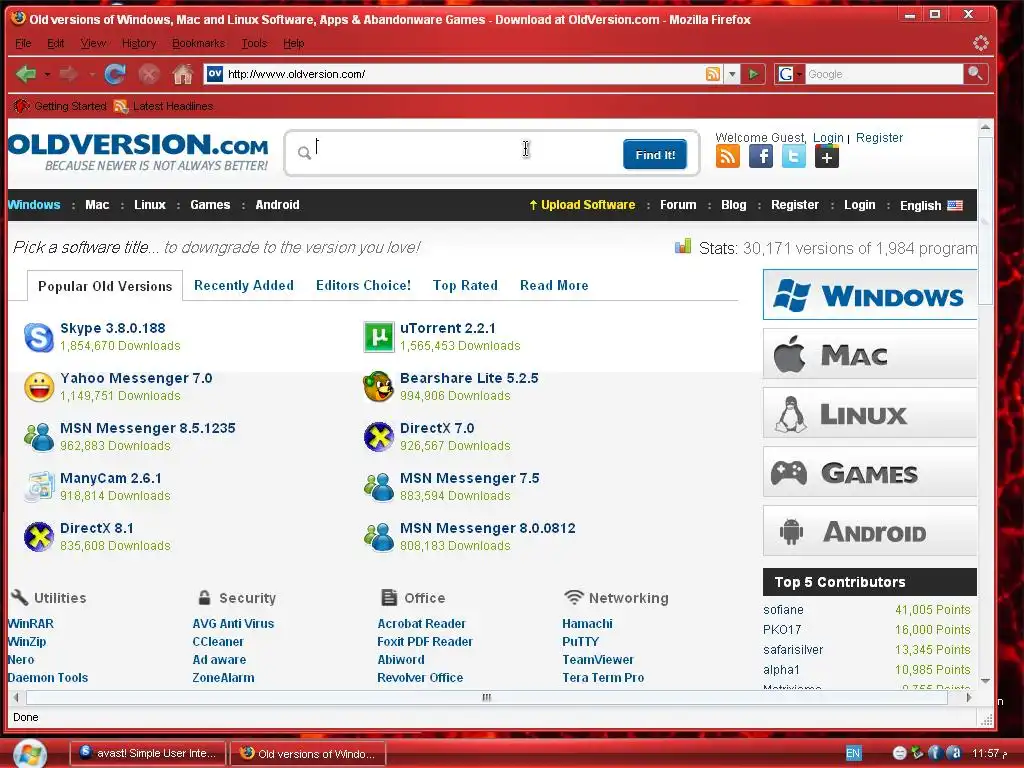
Task: Open the Forum link in nav bar
Action: pyautogui.click(x=678, y=204)
